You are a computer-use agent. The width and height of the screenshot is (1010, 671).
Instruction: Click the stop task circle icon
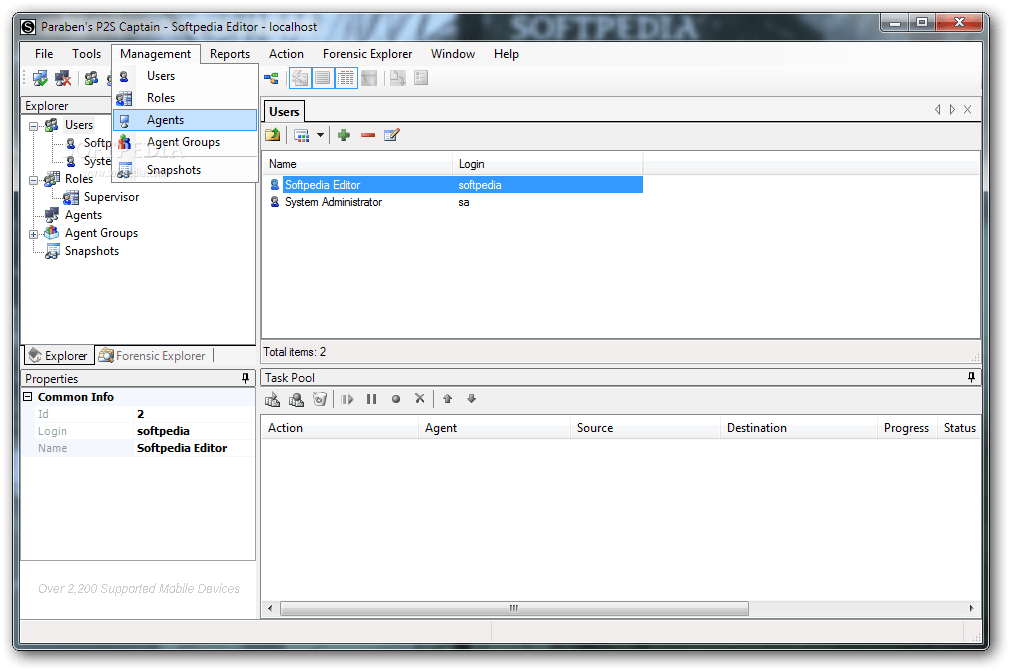396,399
